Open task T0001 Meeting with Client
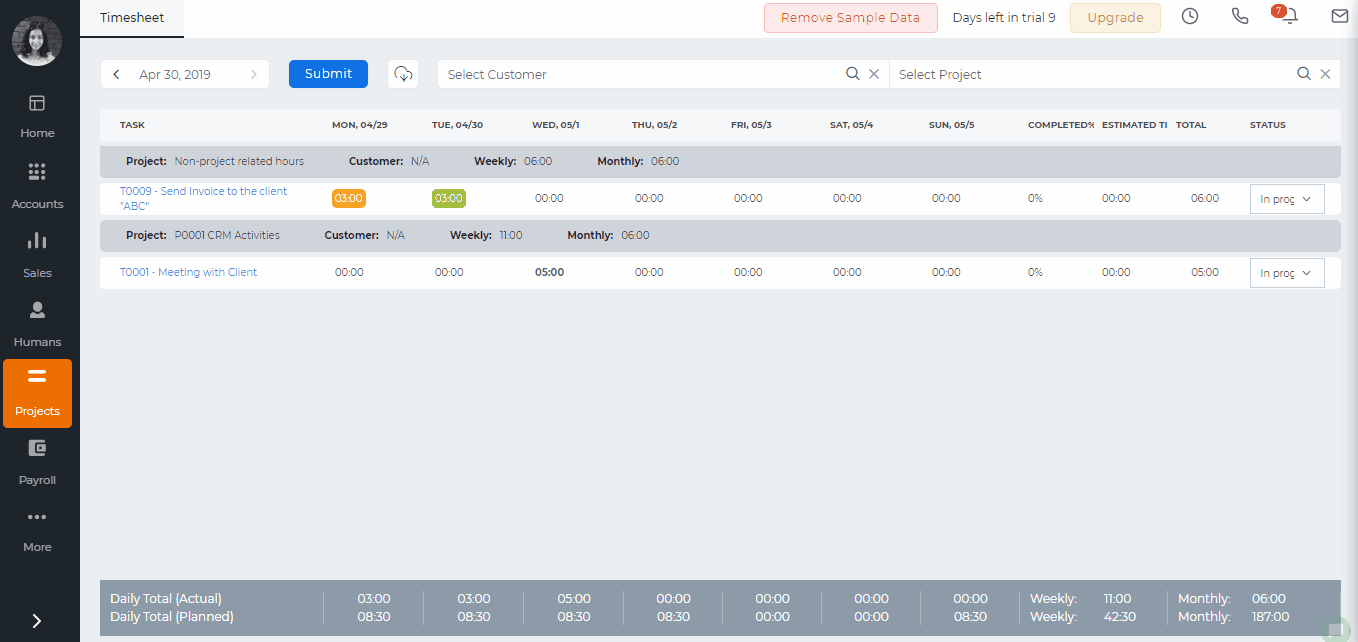The width and height of the screenshot is (1358, 642). point(189,272)
